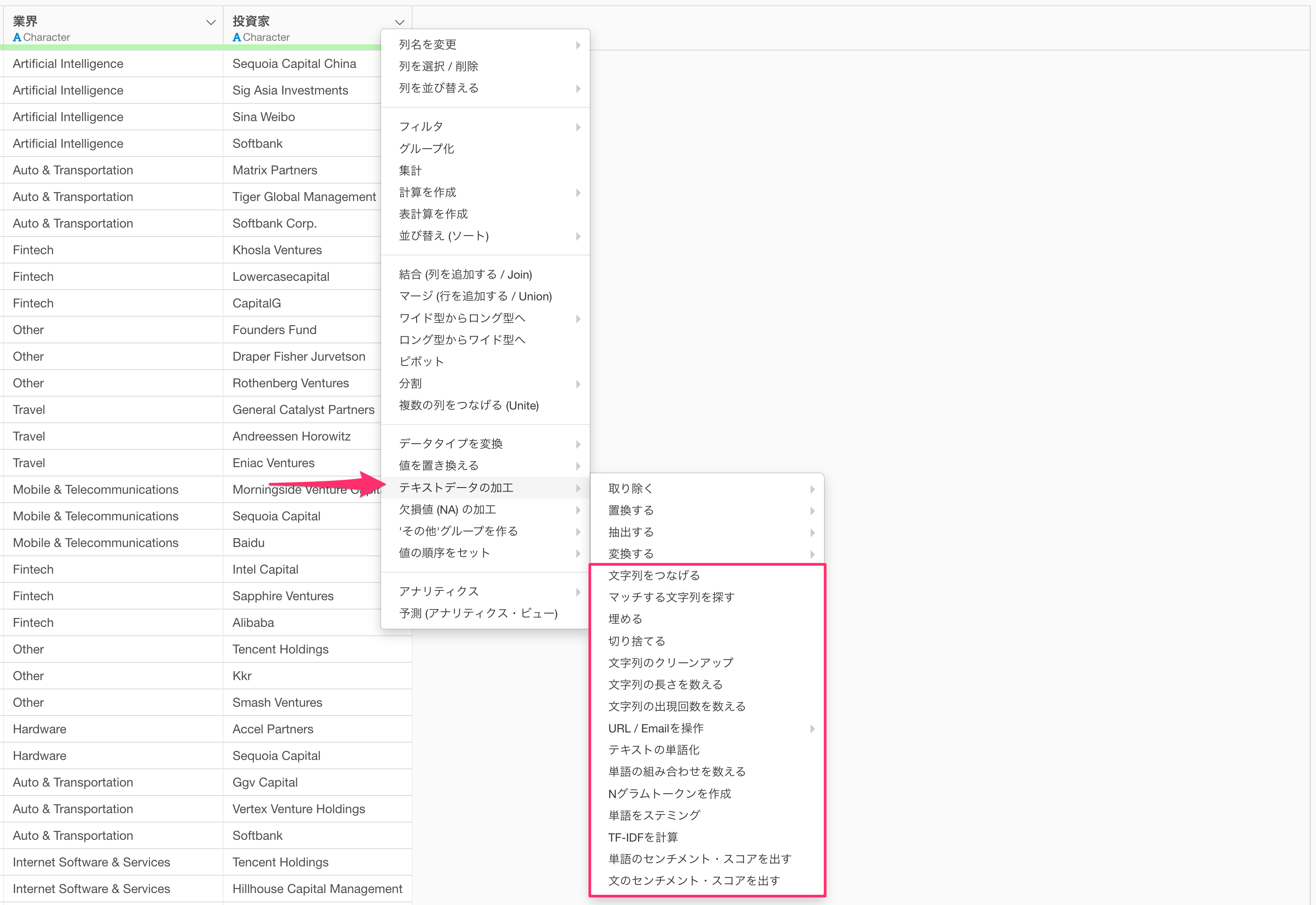The width and height of the screenshot is (1316, 905).
Task: Select 予測 (アナリティクス・ビュー)
Action: 485,614
